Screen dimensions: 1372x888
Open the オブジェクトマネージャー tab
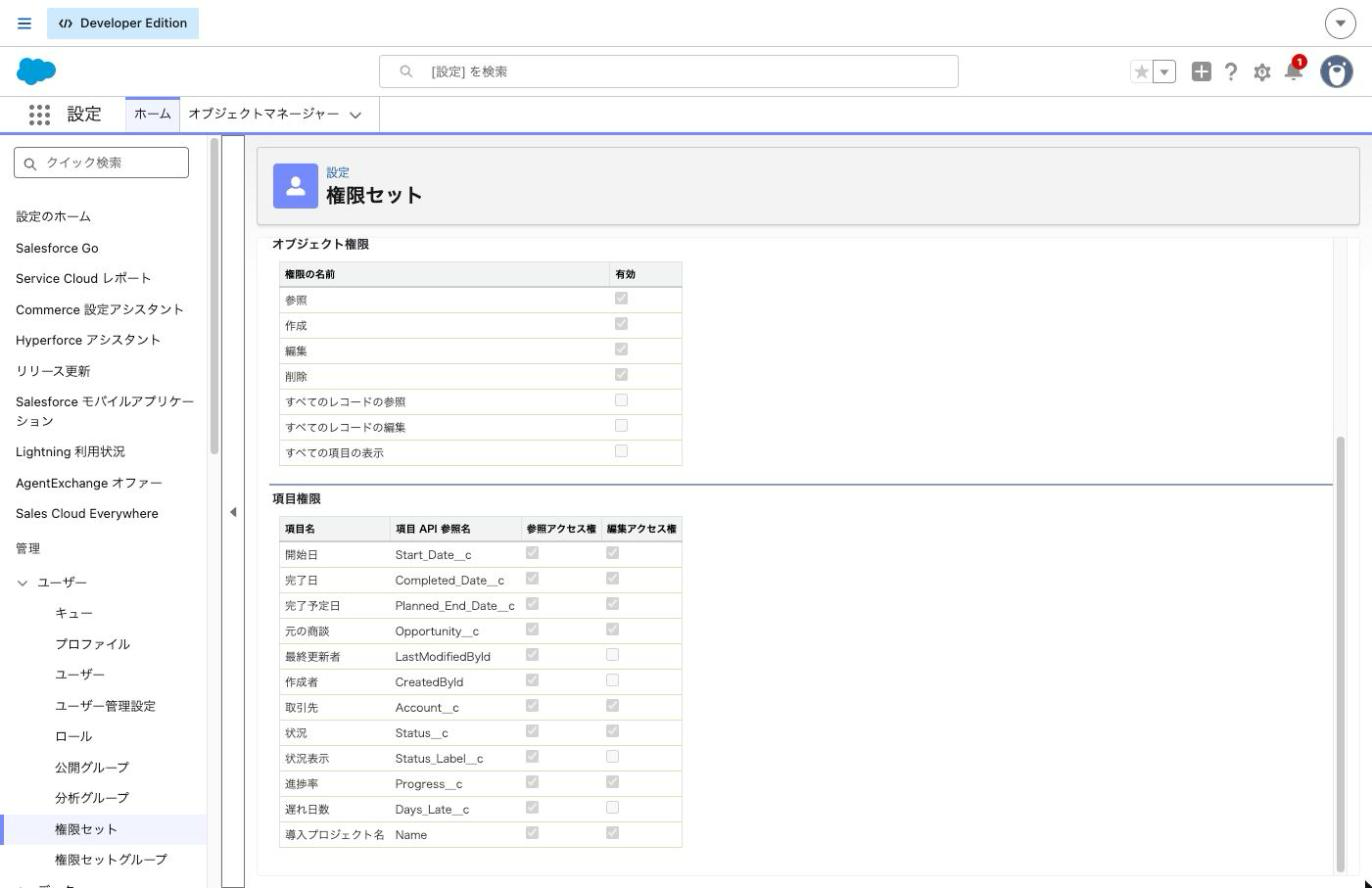click(x=264, y=115)
